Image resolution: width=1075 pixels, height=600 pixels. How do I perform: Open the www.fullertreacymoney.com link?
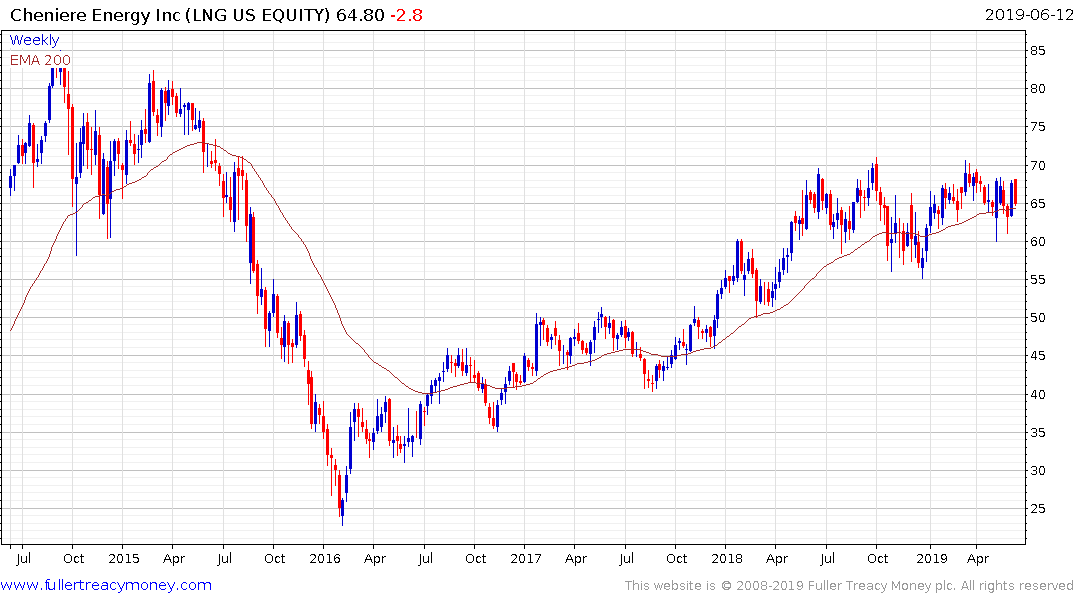106,585
